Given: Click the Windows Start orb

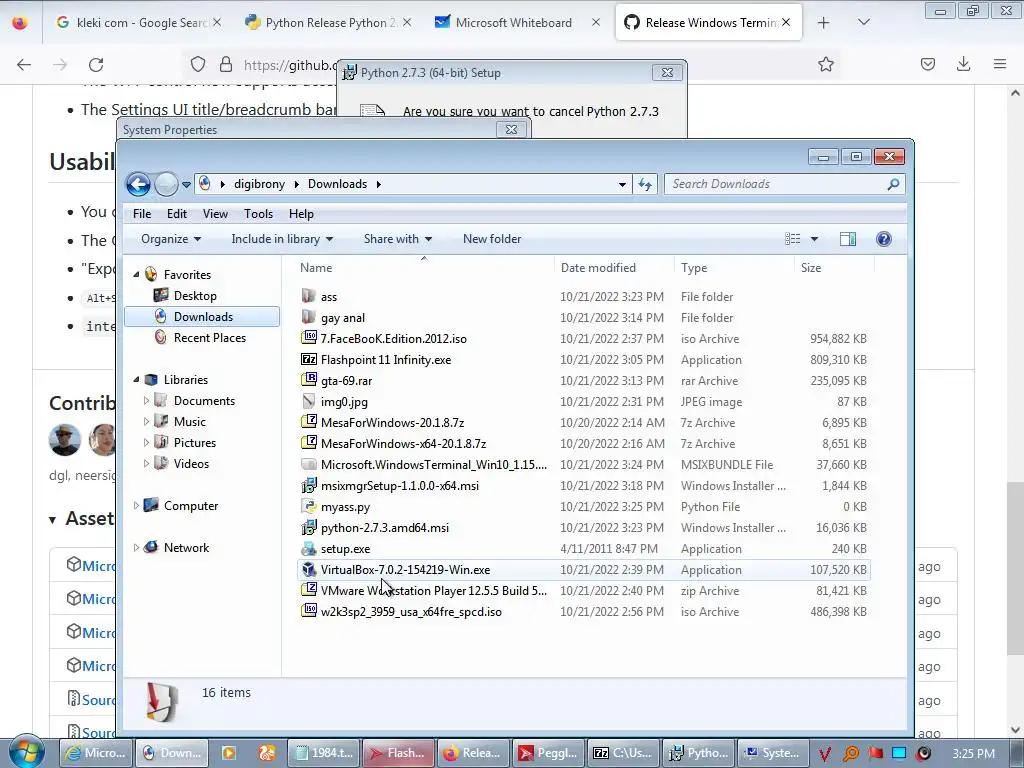Looking at the screenshot, I should click(x=27, y=753).
